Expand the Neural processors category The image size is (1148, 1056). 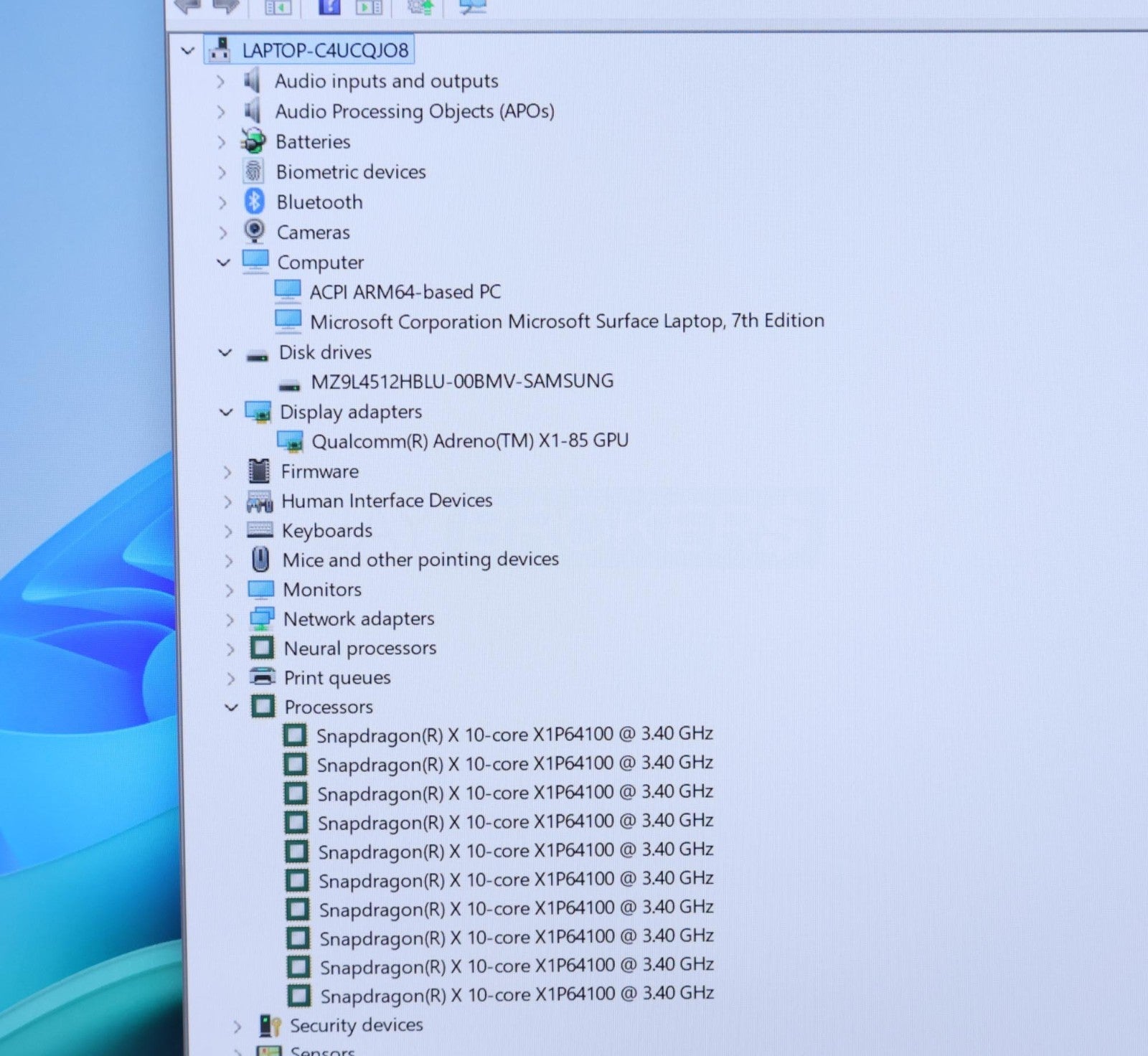(x=230, y=649)
